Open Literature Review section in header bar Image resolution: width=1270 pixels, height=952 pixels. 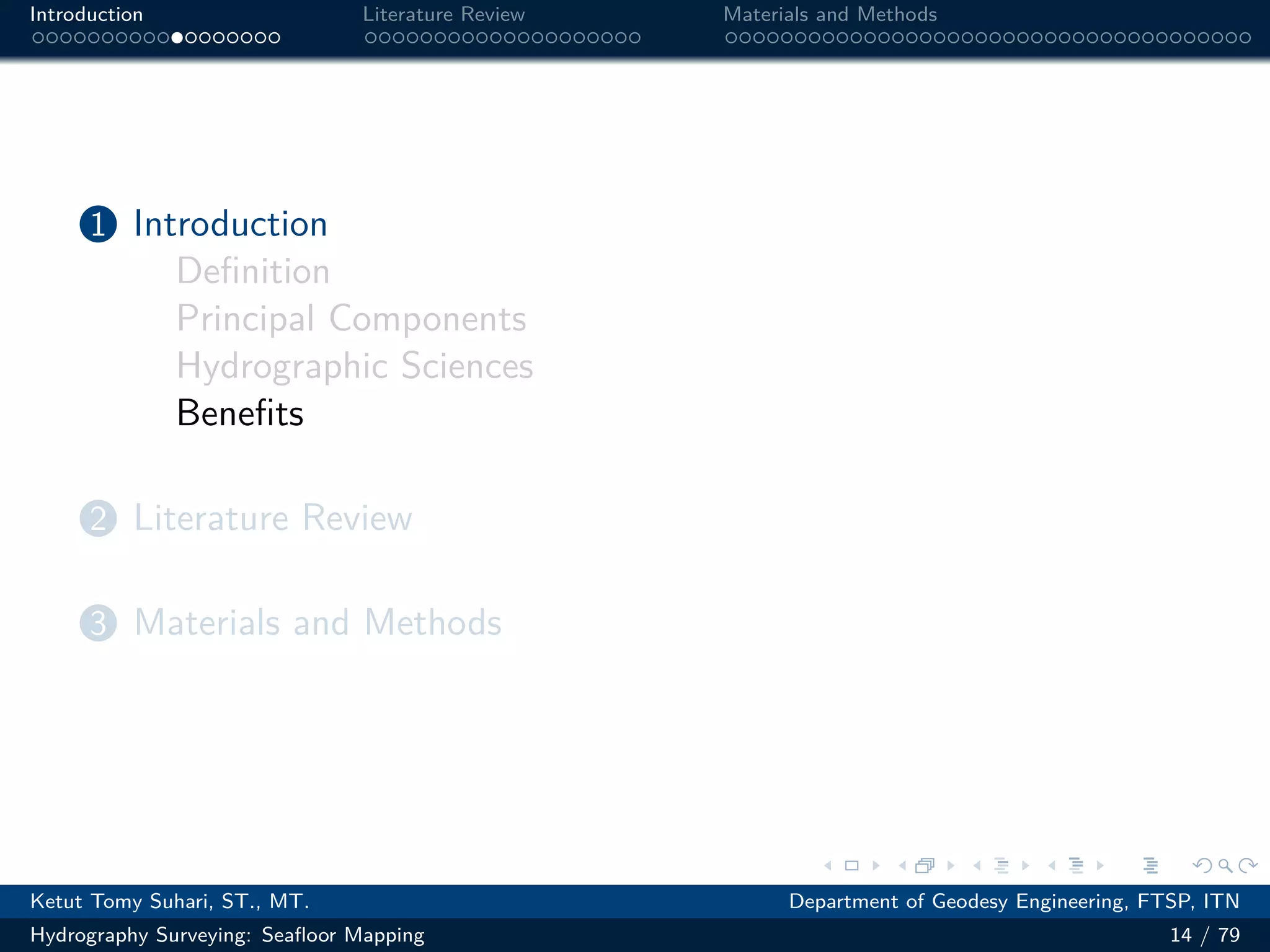pyautogui.click(x=444, y=14)
